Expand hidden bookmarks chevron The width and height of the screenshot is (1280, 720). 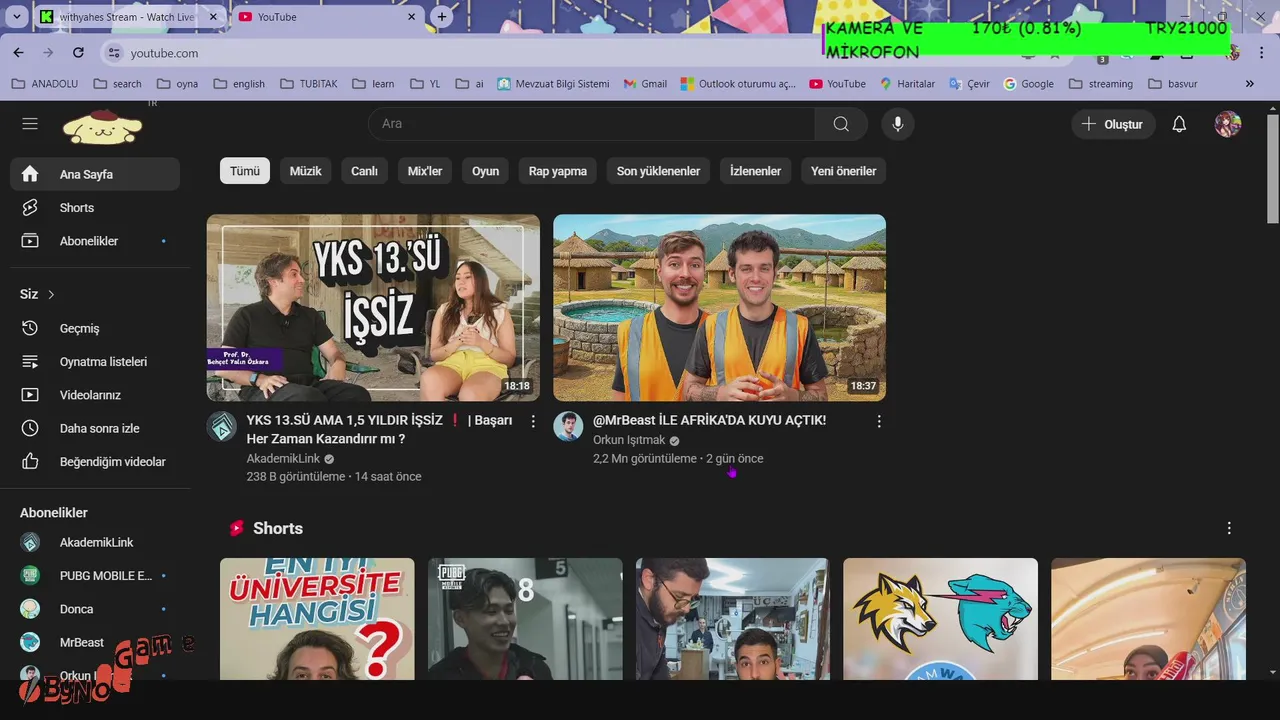pyautogui.click(x=1249, y=84)
